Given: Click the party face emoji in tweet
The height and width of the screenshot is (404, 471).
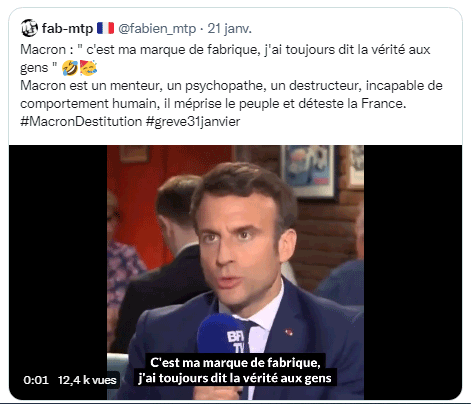Looking at the screenshot, I should point(88,67).
